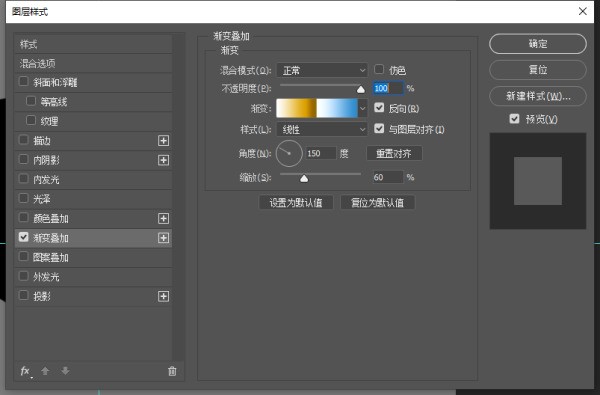Enable the 等高线 checkbox

(x=31, y=101)
